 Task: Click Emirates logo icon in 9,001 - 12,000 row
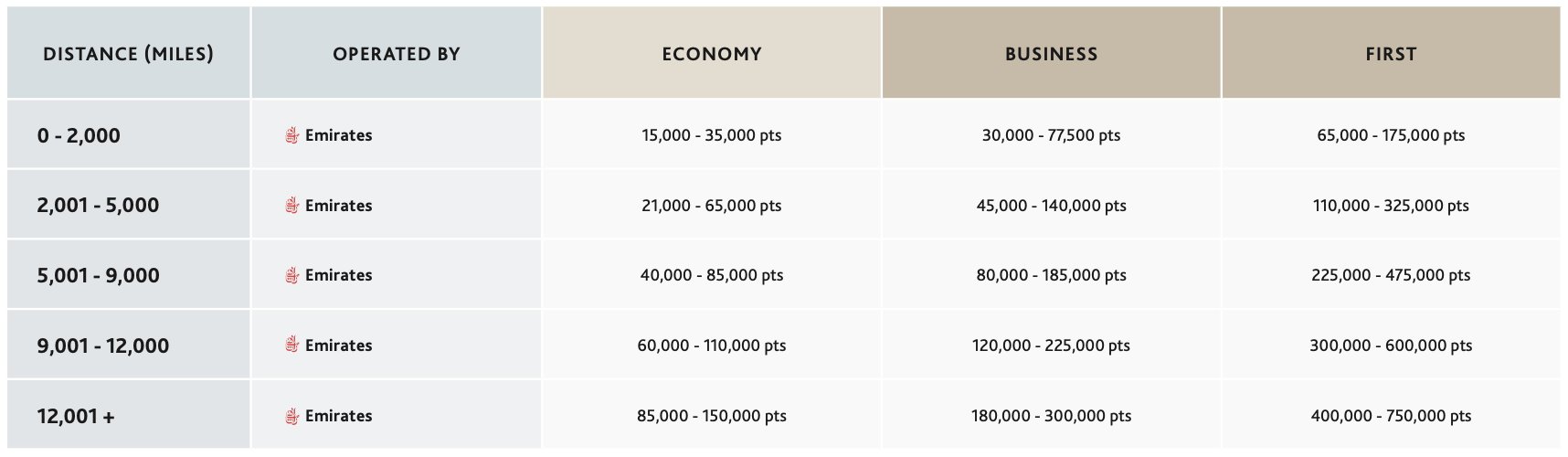pos(292,345)
